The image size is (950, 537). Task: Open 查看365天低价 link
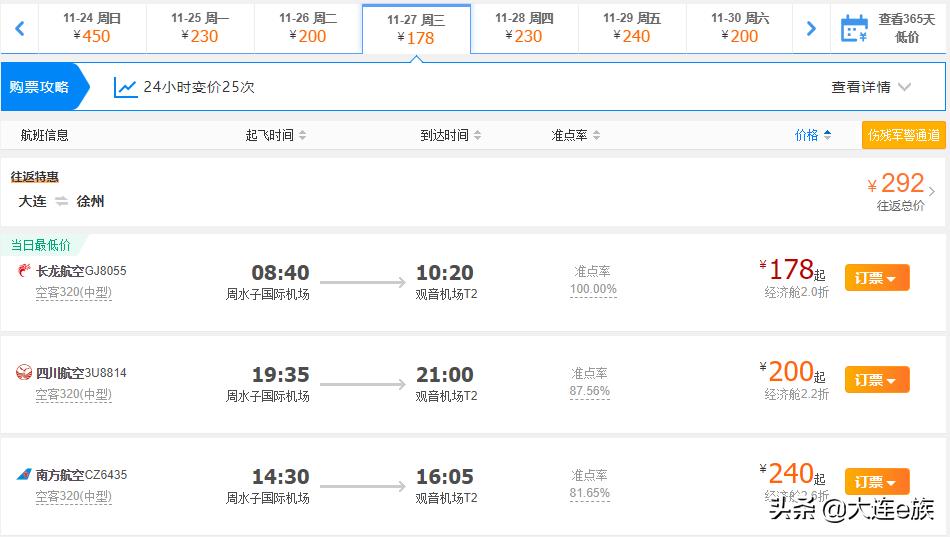point(906,28)
